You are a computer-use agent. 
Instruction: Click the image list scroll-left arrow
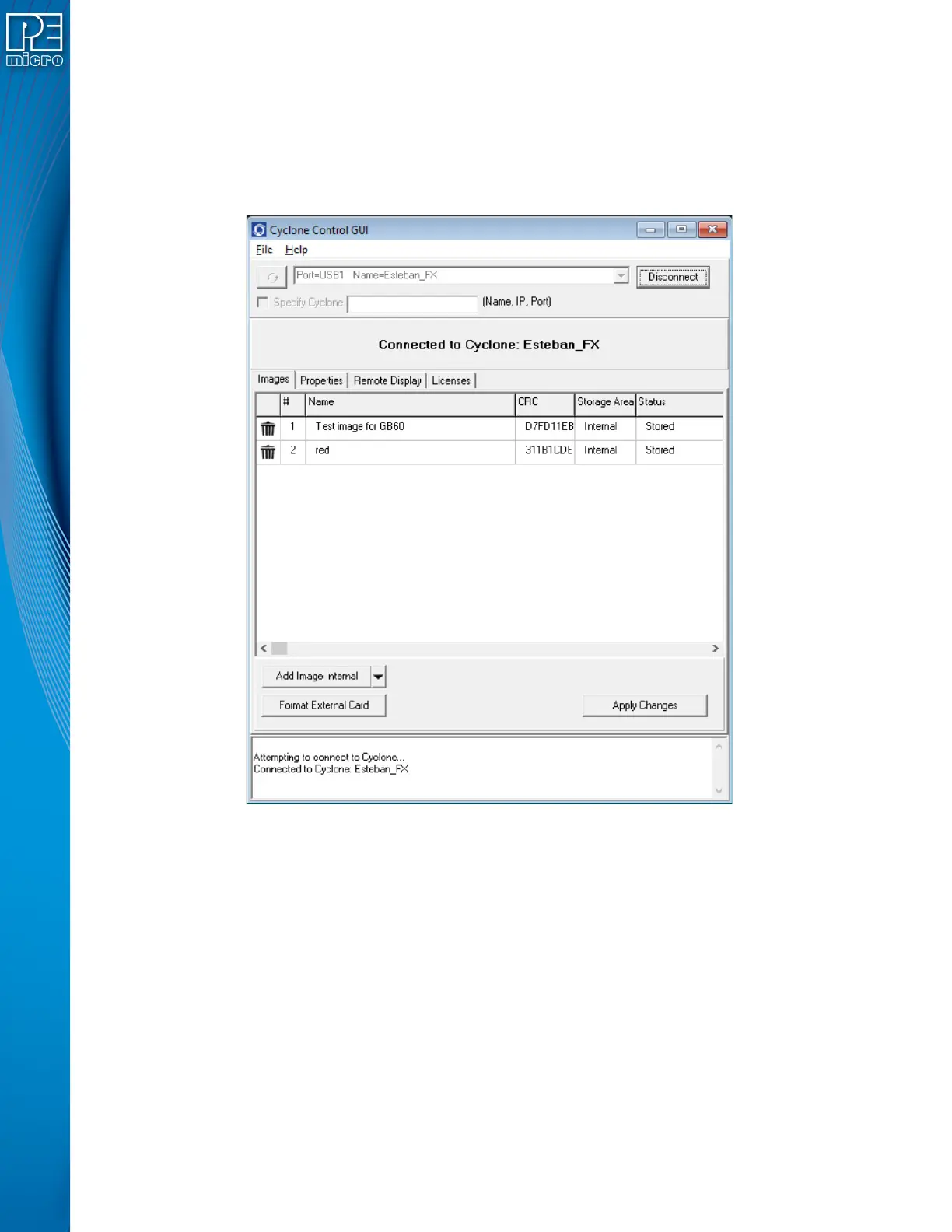point(264,649)
